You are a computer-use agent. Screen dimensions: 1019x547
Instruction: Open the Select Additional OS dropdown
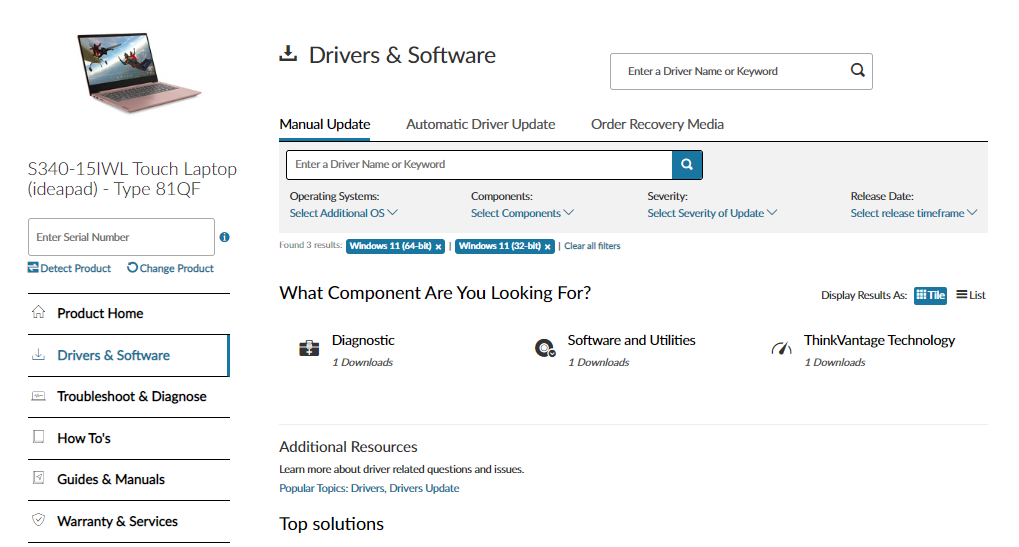pos(343,213)
